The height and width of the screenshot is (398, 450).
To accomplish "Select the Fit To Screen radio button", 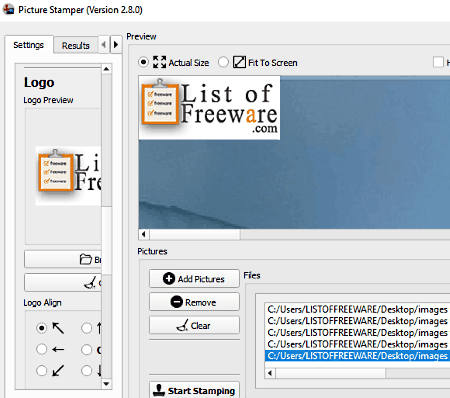I will [x=223, y=62].
